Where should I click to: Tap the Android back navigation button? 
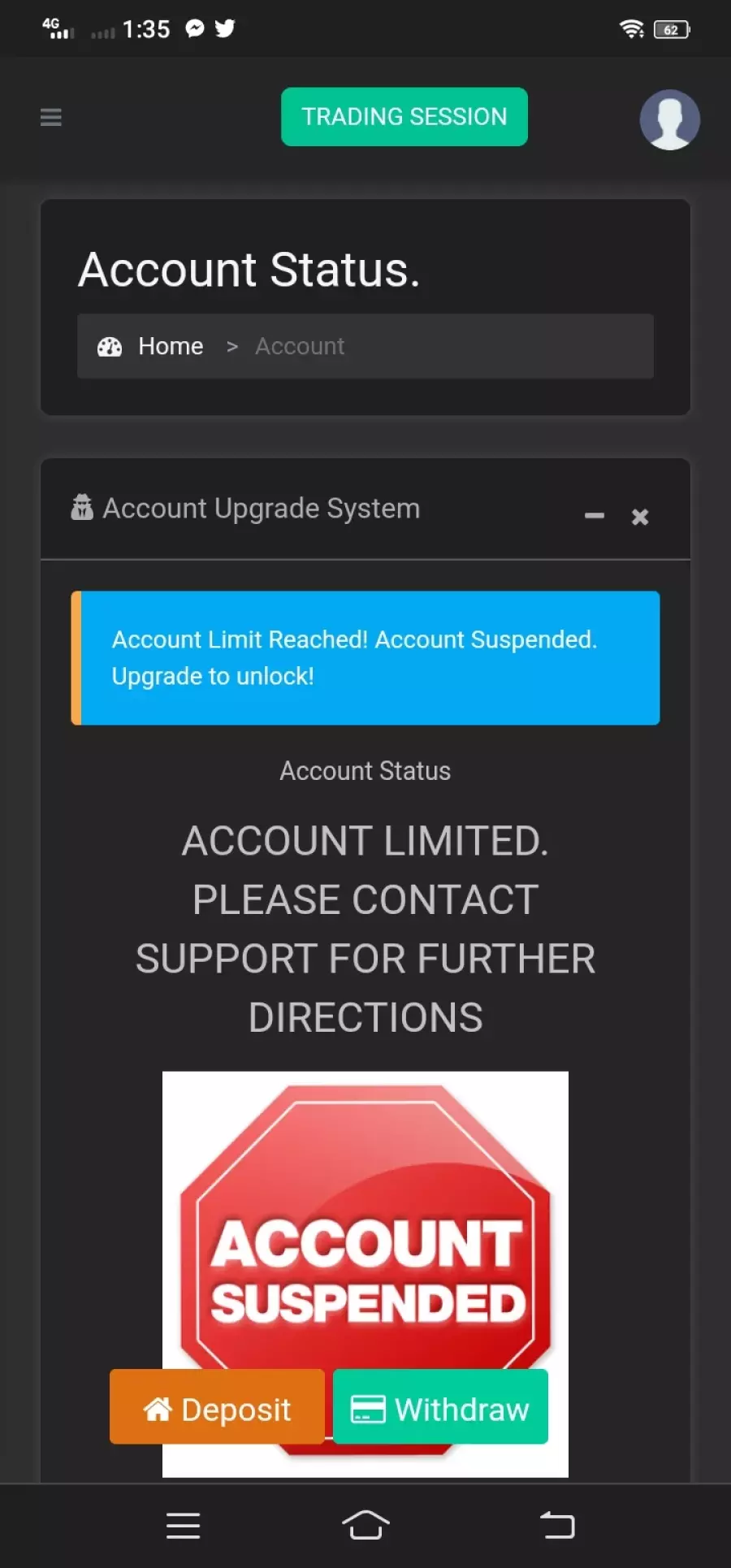(x=557, y=1525)
